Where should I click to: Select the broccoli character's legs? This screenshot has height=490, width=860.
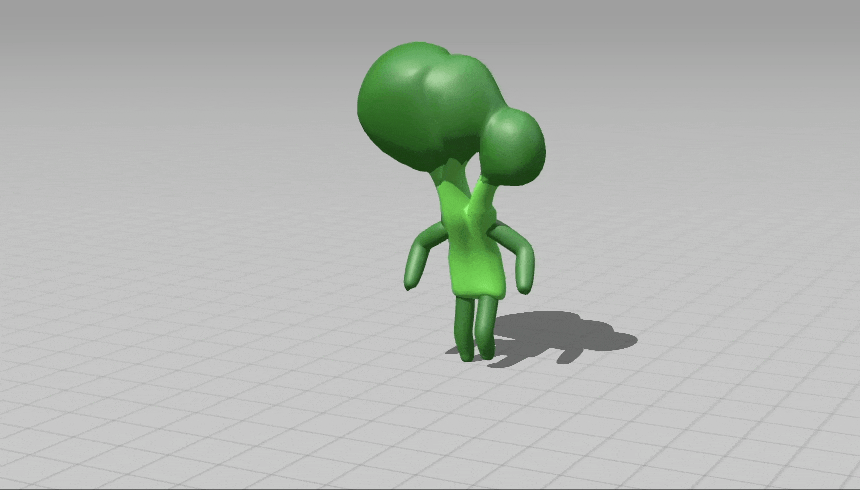[475, 328]
